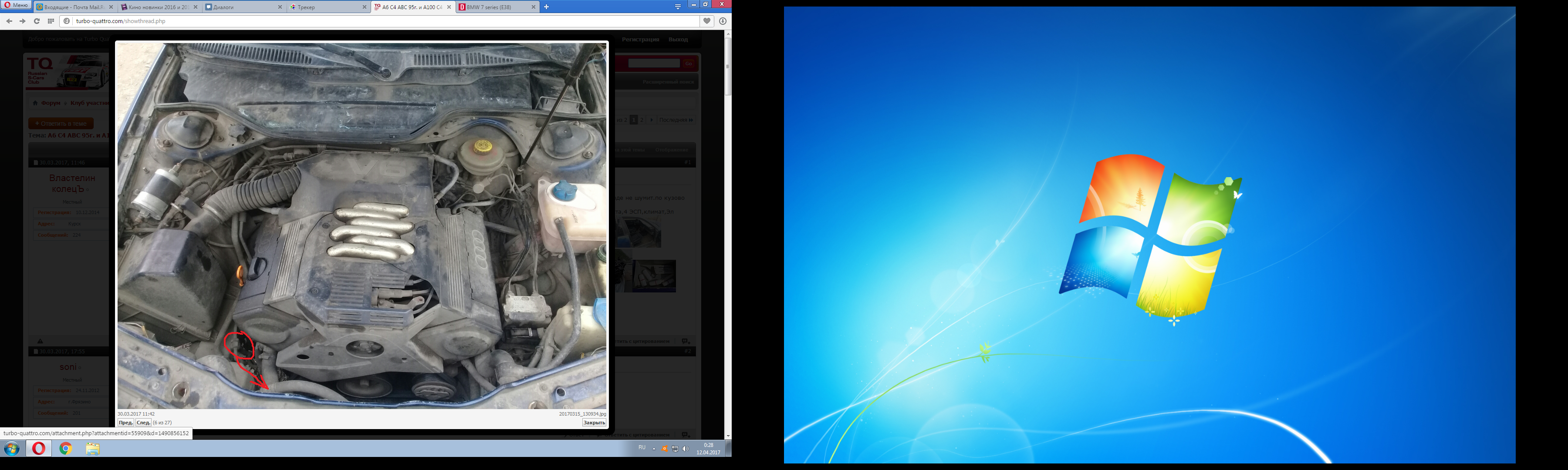The width and height of the screenshot is (1568, 470).
Task: Close the image viewer with Закрыть
Action: coord(594,423)
